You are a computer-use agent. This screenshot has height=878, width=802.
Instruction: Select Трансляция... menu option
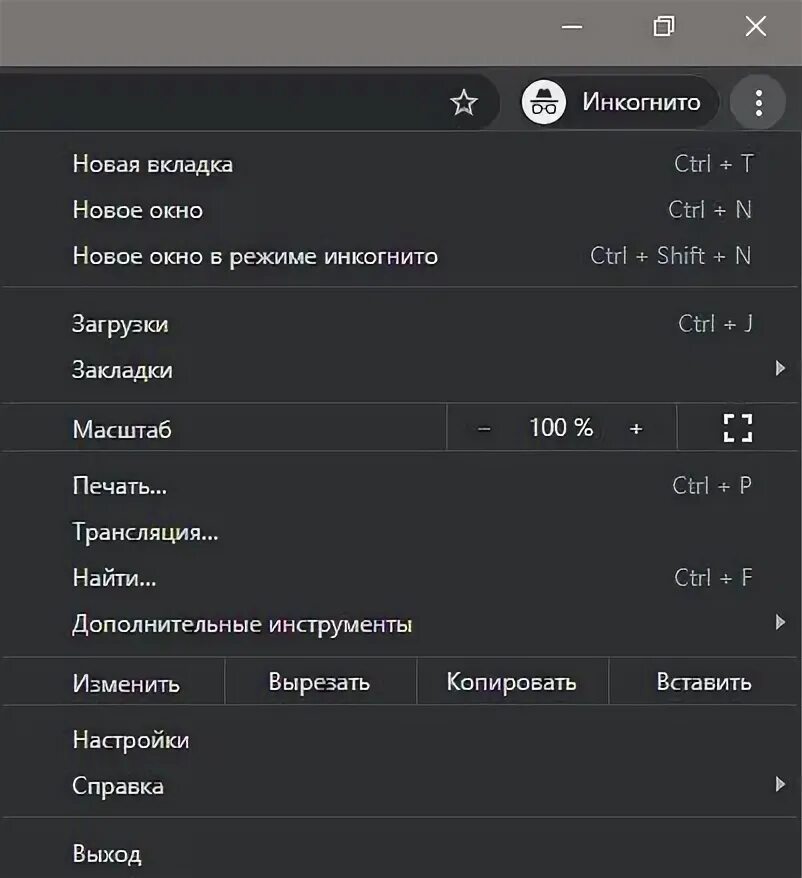click(145, 532)
